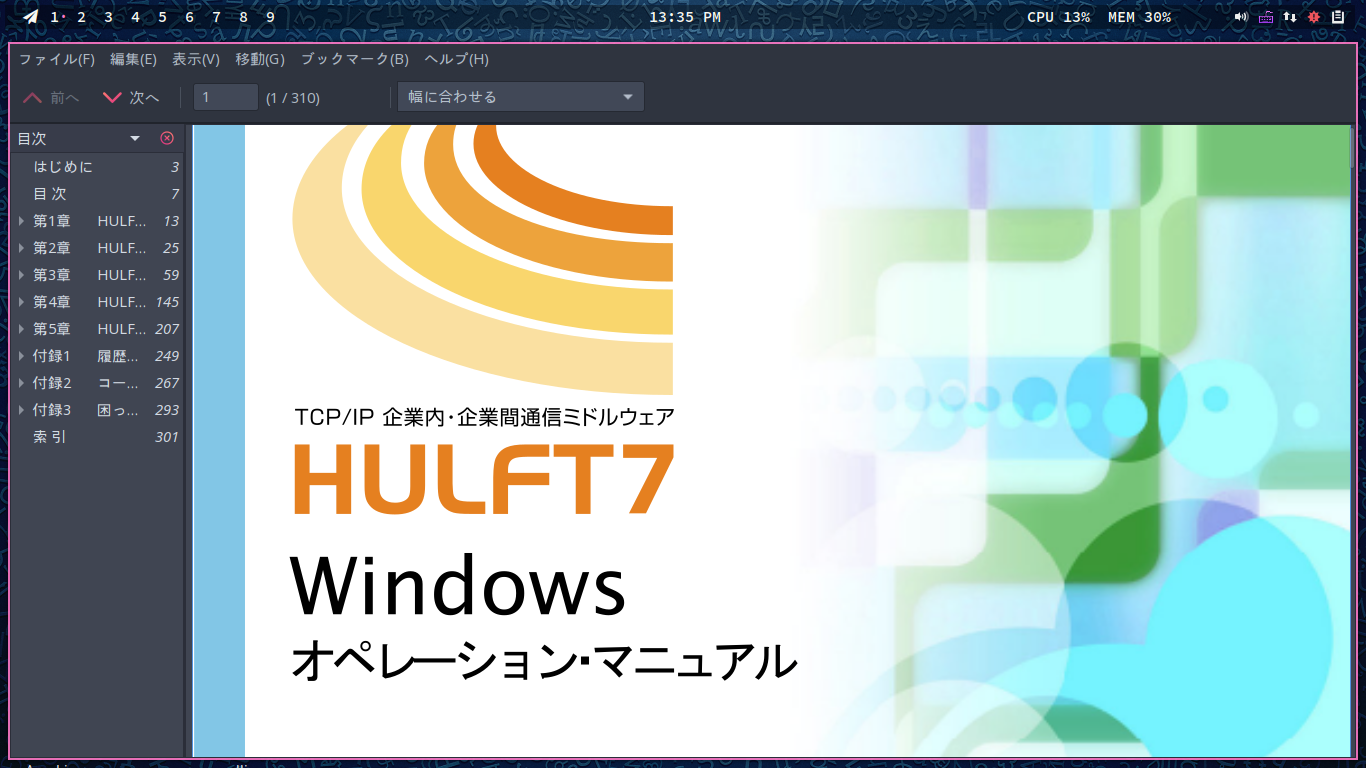
Task: Switch to workspace 4
Action: click(x=135, y=17)
